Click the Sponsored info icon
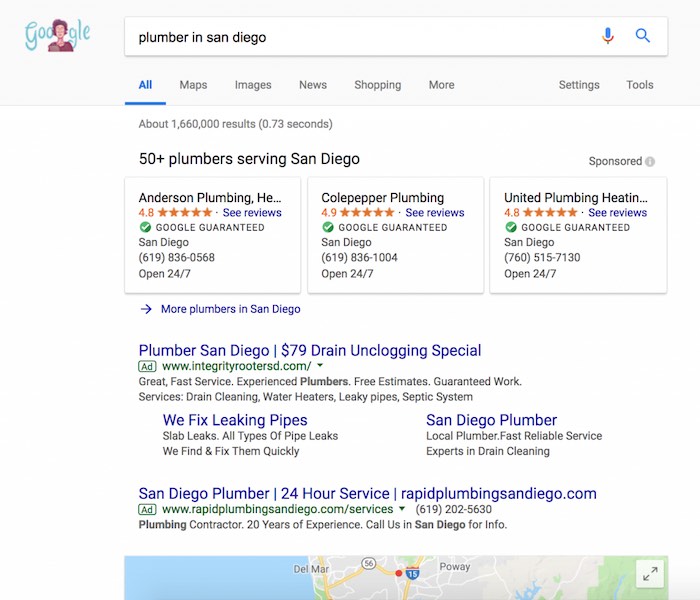Viewport: 700px width, 600px height. click(650, 162)
